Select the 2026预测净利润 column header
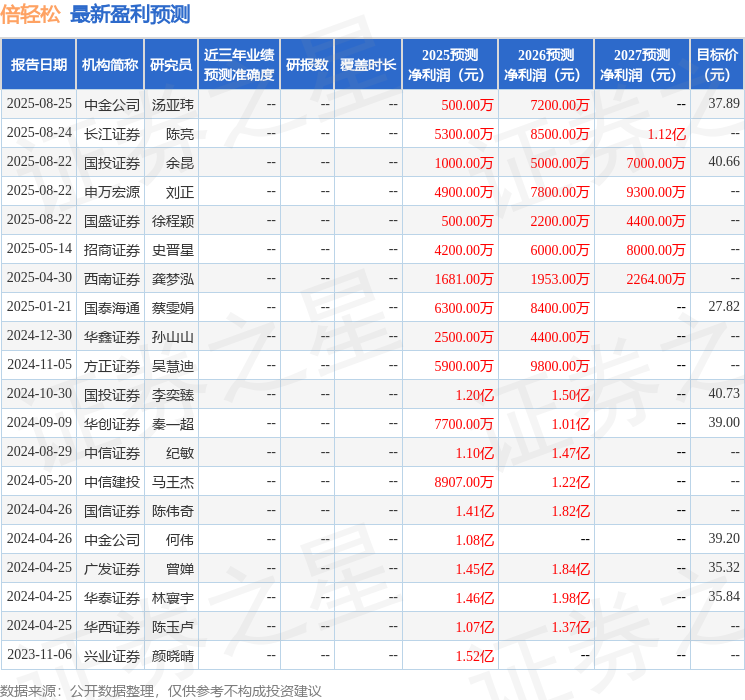The width and height of the screenshot is (745, 700). pyautogui.click(x=546, y=65)
